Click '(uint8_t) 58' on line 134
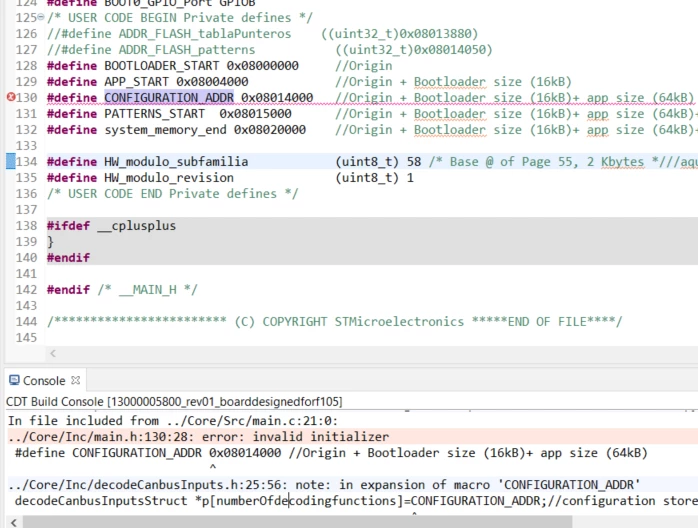 click(x=378, y=162)
